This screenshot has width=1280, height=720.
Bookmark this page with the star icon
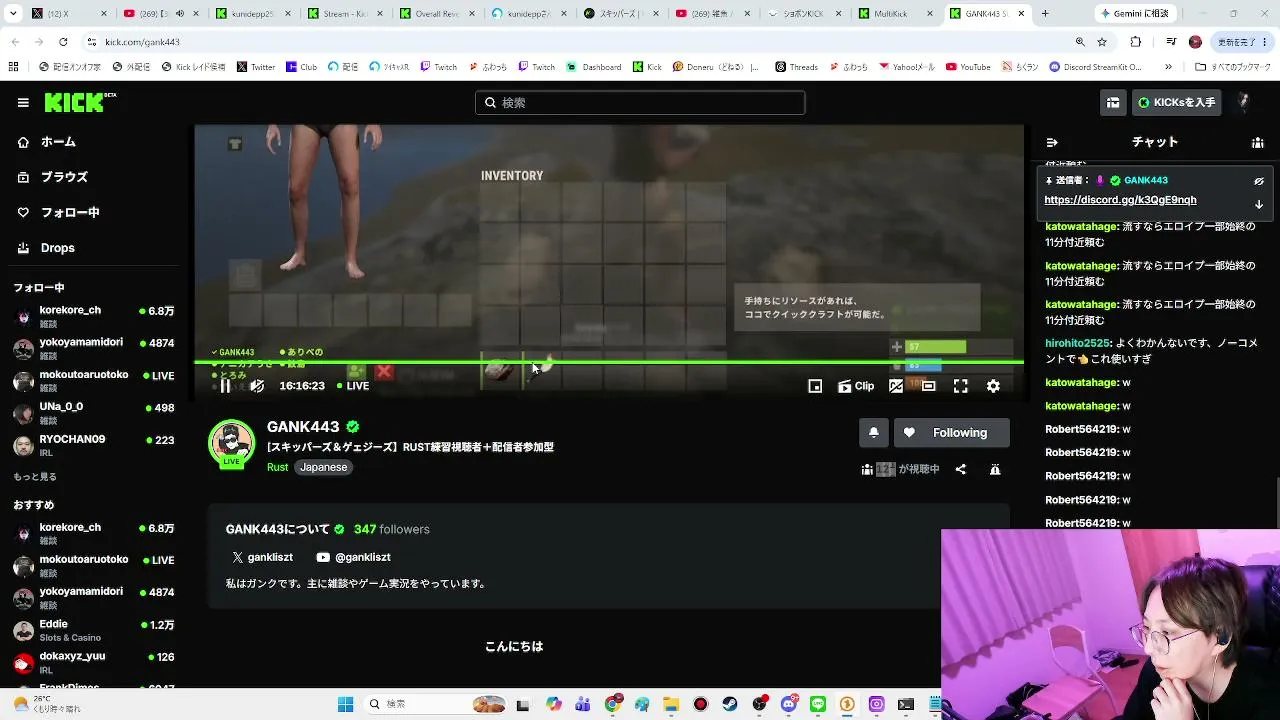[1102, 42]
